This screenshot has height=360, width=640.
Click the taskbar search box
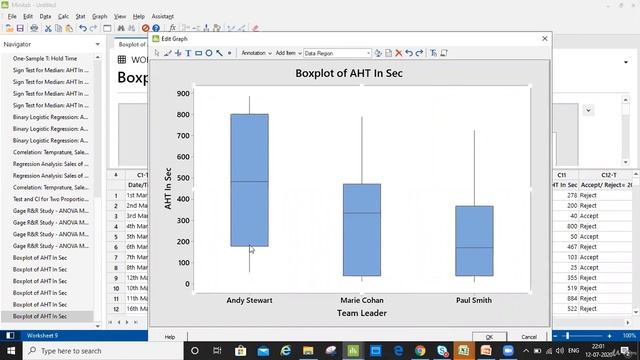103,351
